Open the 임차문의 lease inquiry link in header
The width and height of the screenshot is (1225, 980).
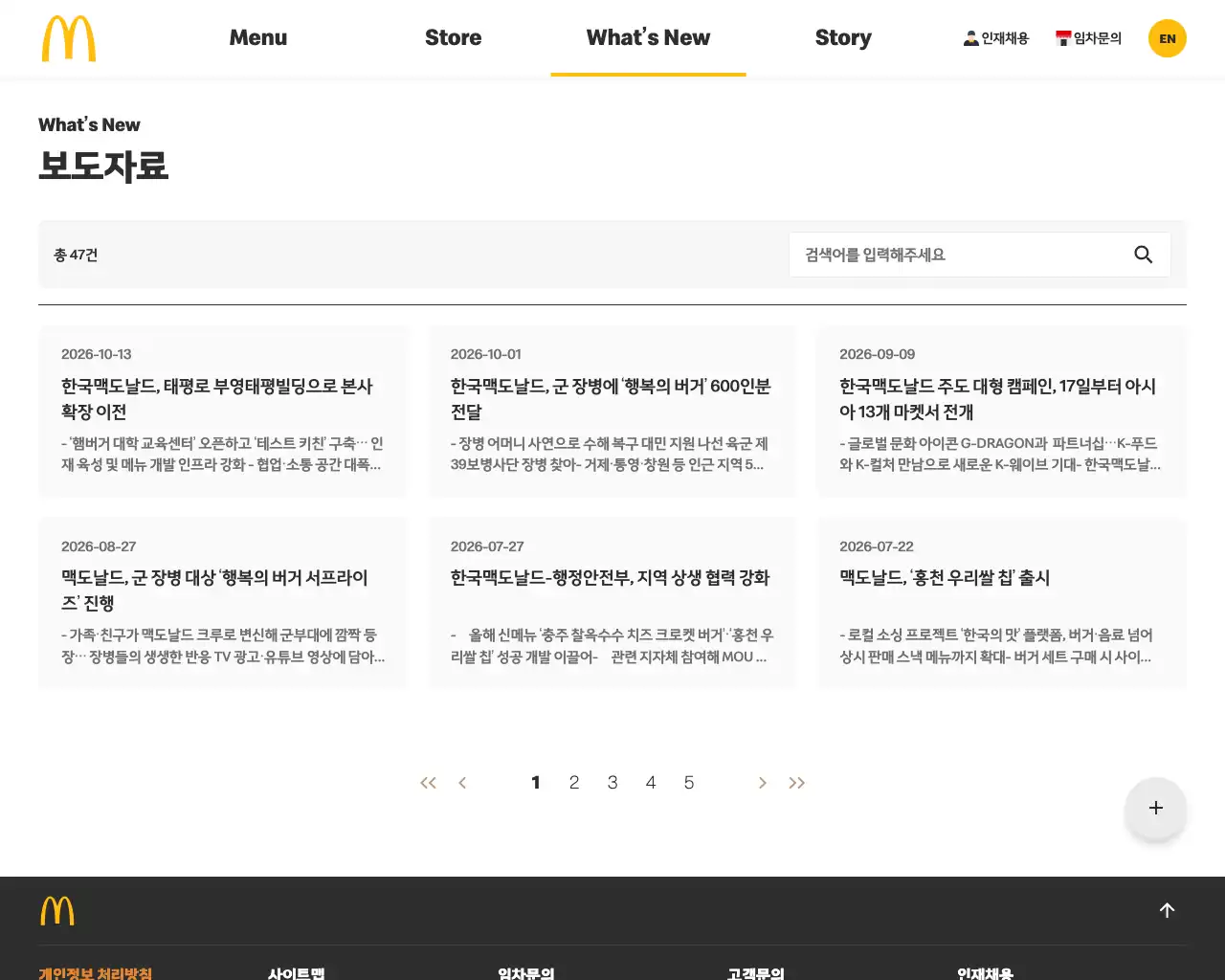(x=1088, y=38)
